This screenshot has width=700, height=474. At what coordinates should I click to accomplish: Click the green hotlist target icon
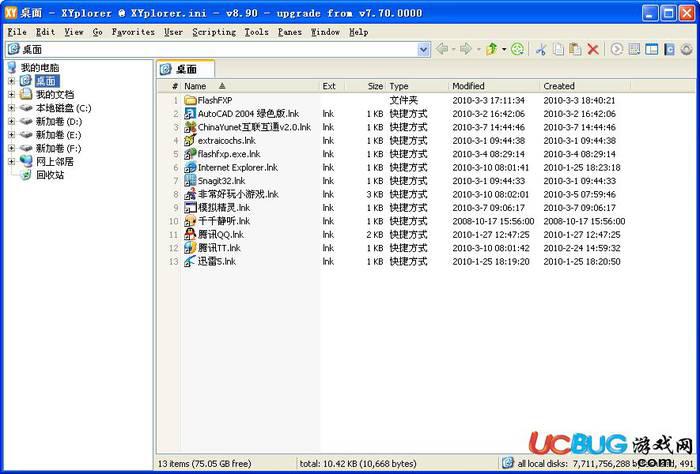tap(517, 49)
